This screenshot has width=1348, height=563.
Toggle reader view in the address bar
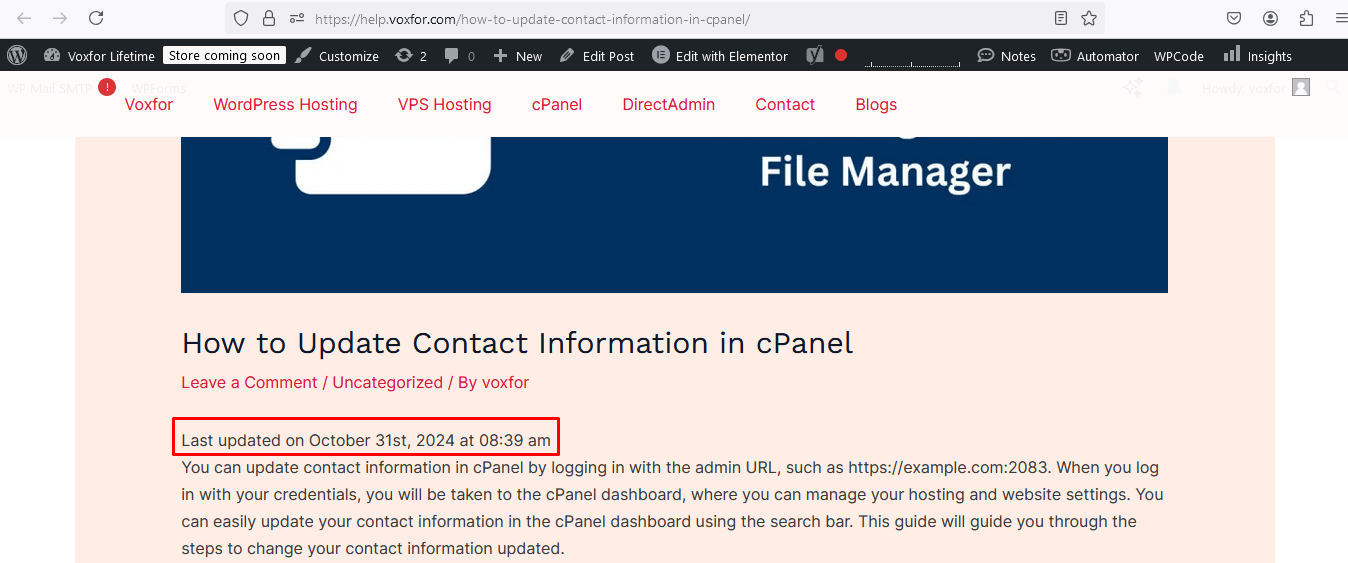coord(1061,18)
